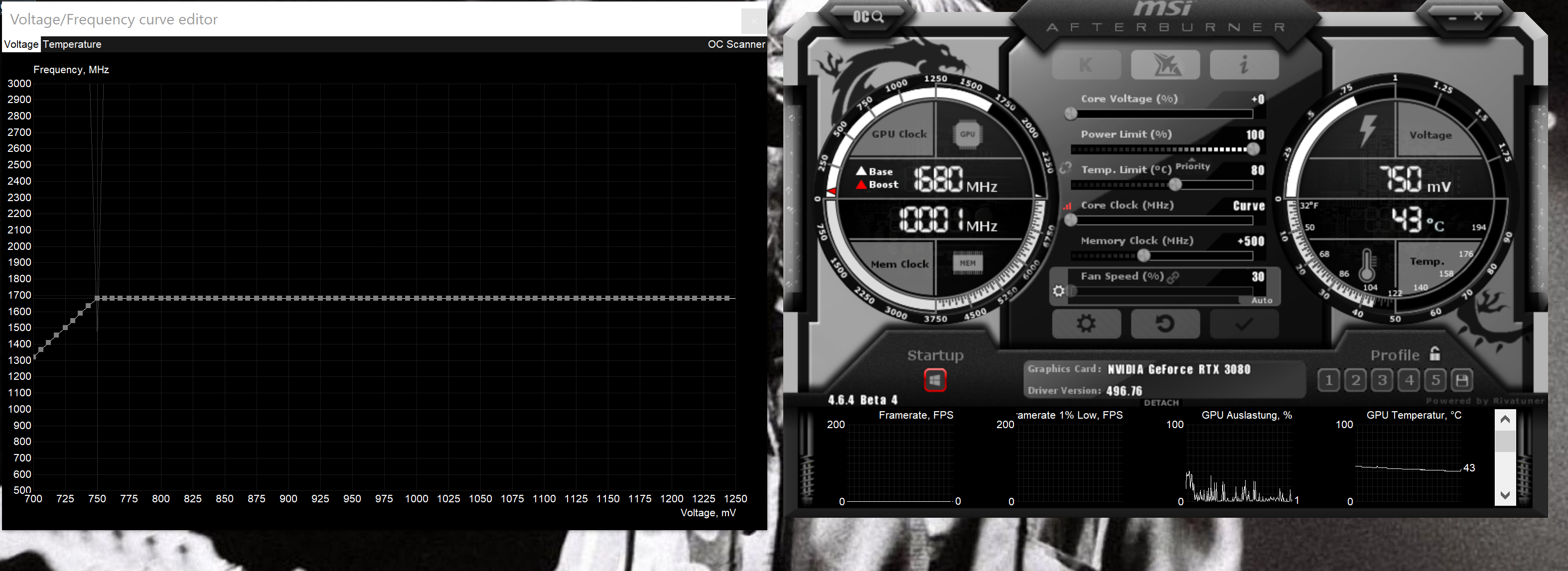Screen dimensions: 1568x571
Task: Open Afterburner settings gear button
Action: (1086, 324)
